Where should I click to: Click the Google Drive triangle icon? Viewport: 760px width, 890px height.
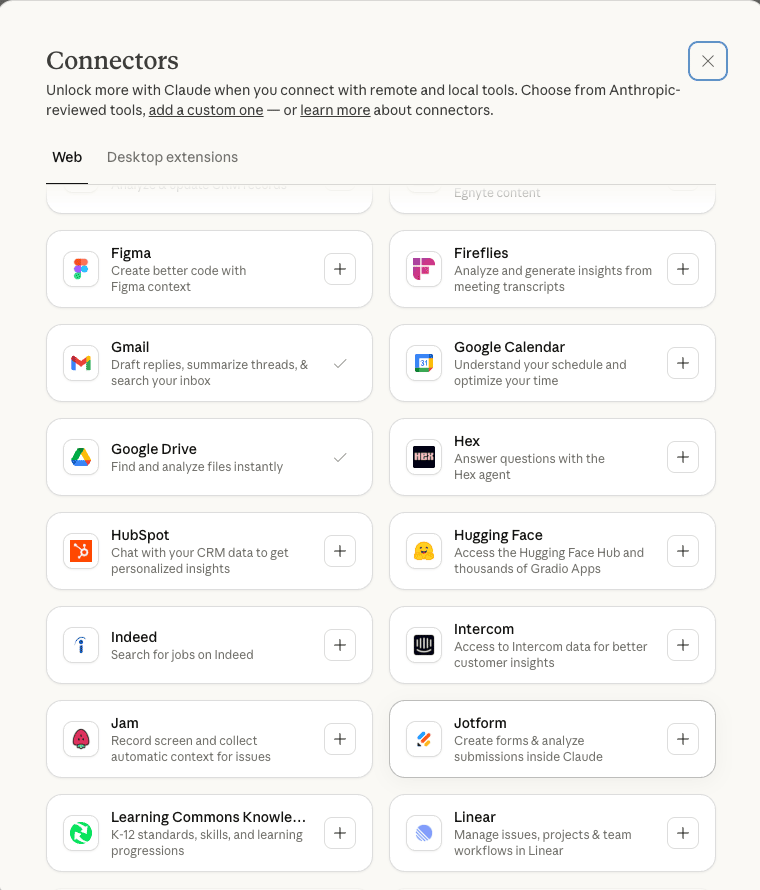click(x=81, y=457)
